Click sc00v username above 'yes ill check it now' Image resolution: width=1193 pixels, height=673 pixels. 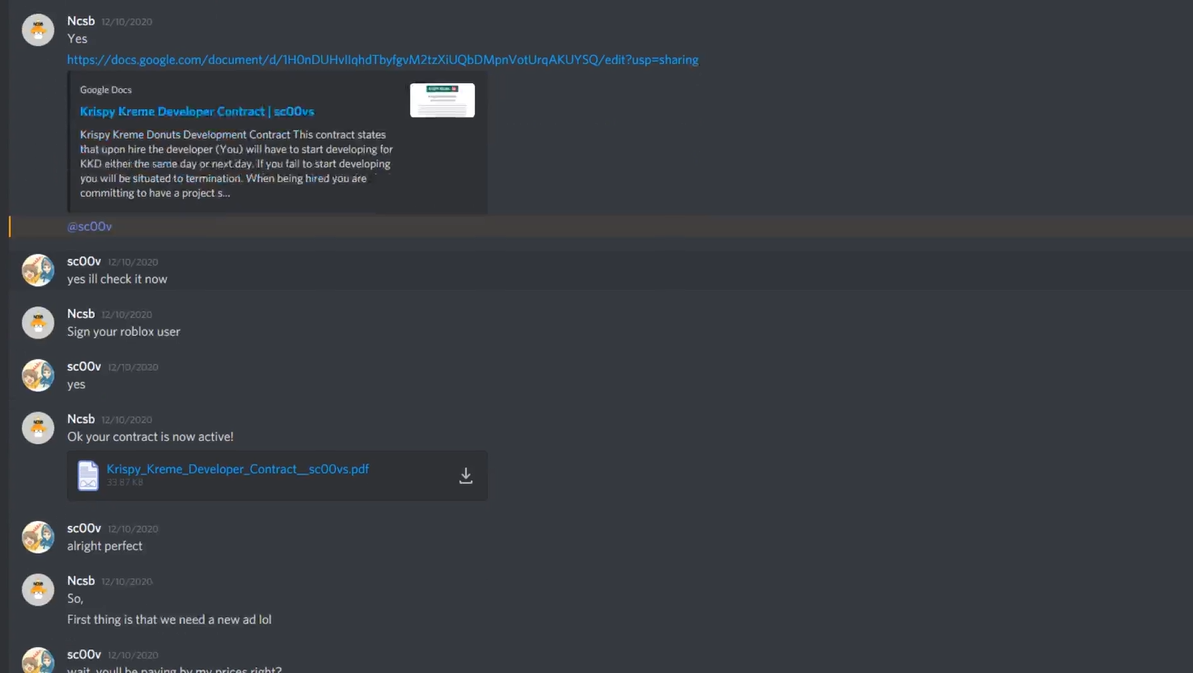(84, 262)
